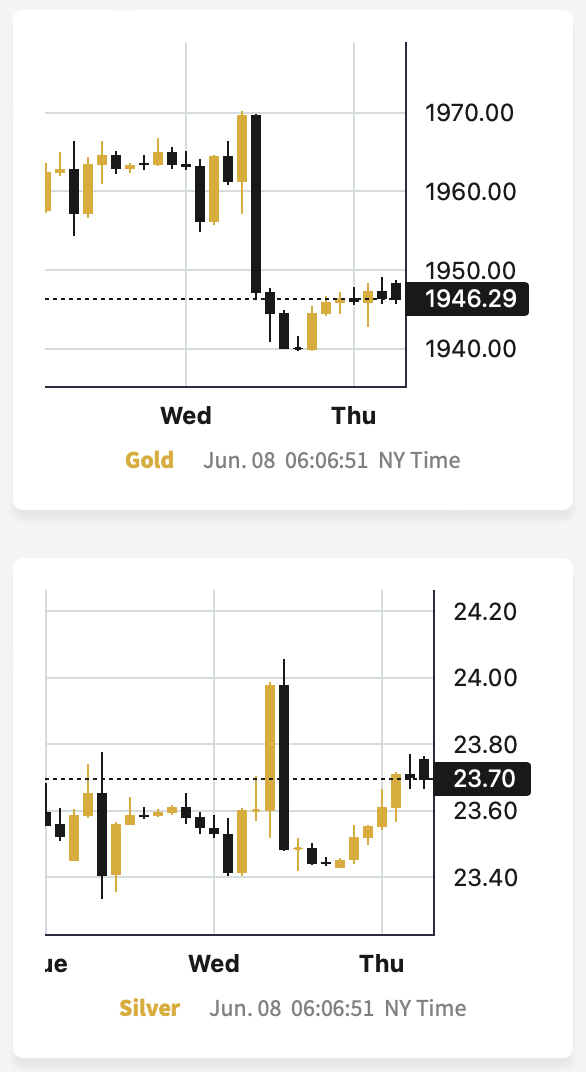The height and width of the screenshot is (1072, 586).
Task: Click the tall black gold candlestick near 1970
Action: pyautogui.click(x=256, y=204)
